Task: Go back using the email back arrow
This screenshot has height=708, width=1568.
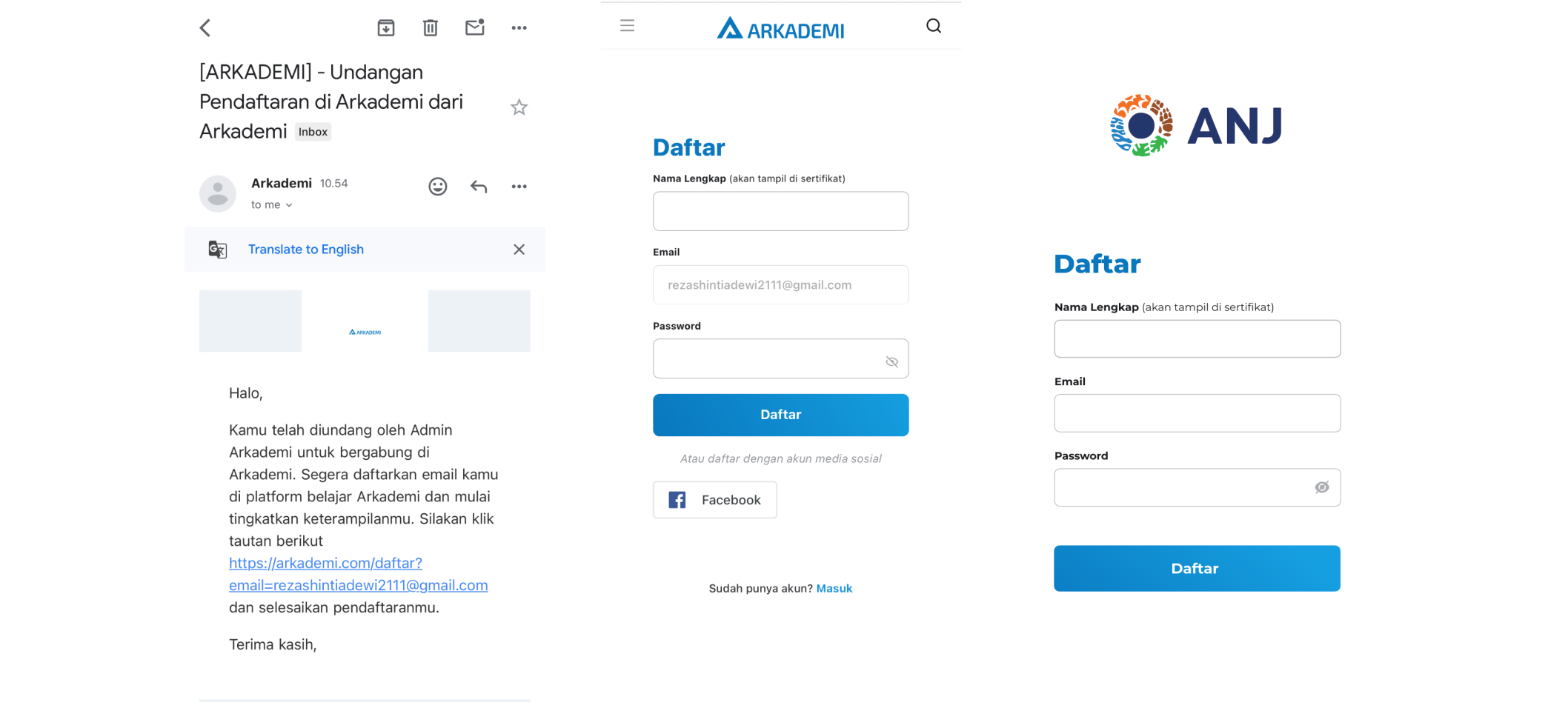Action: tap(205, 28)
